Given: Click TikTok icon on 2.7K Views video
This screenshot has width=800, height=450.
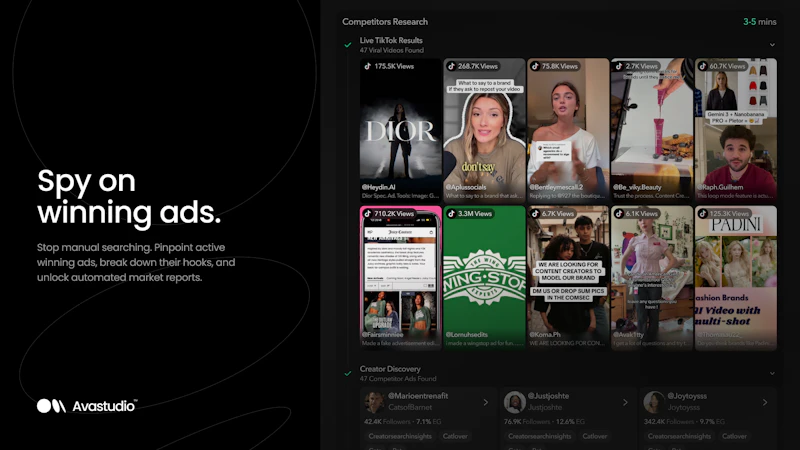Looking at the screenshot, I should (619, 66).
